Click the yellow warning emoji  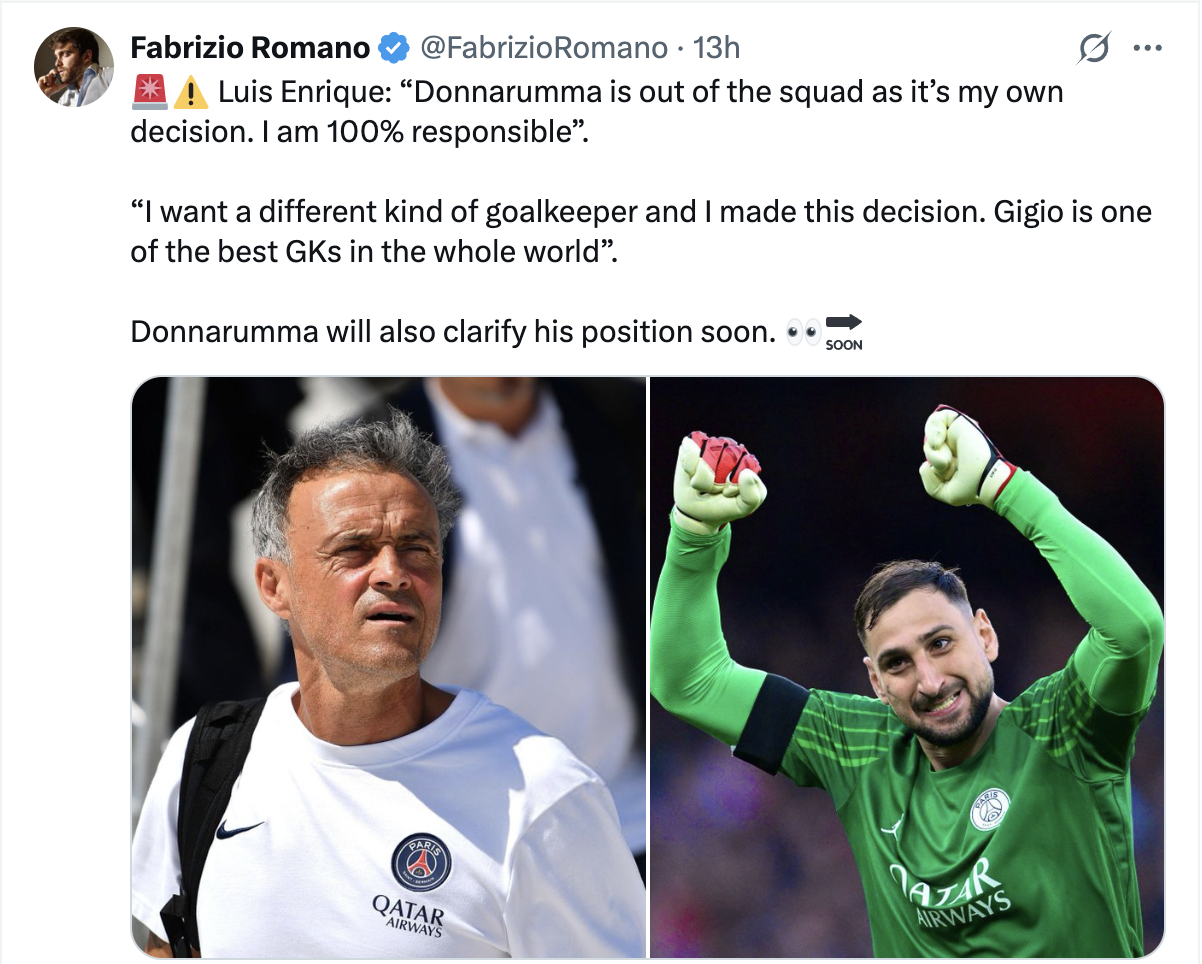pyautogui.click(x=189, y=94)
